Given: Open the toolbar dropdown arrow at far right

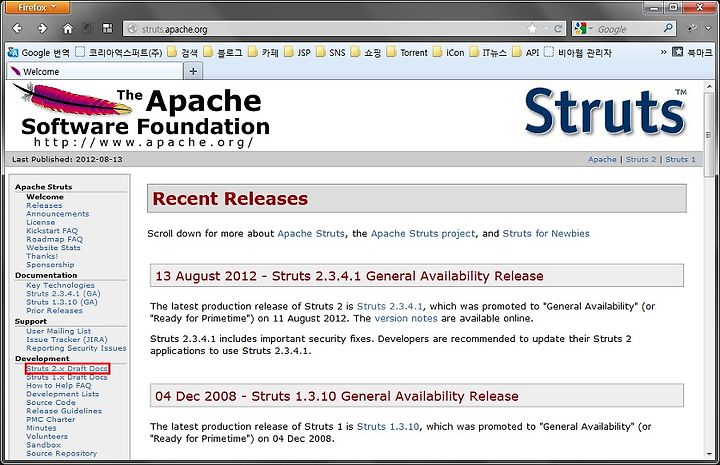Looking at the screenshot, I should [708, 28].
